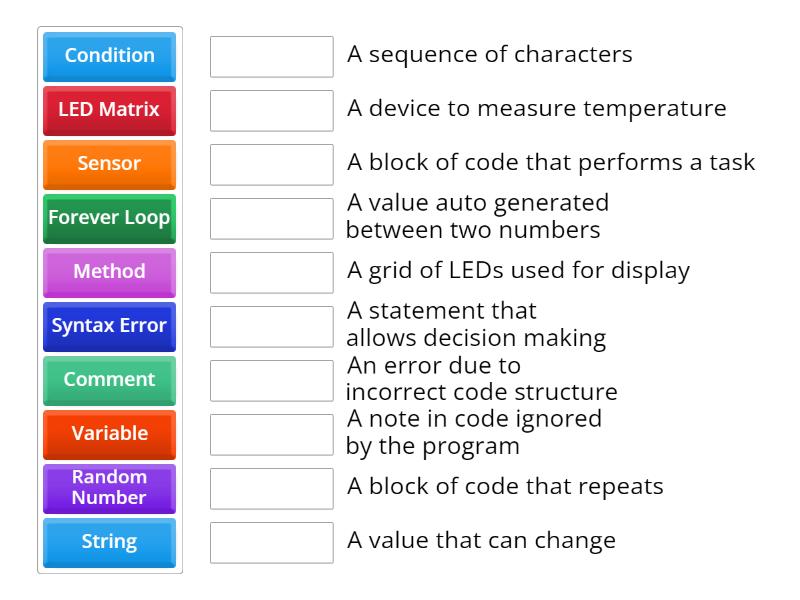800x600 pixels.
Task: Choose box for 'A value auto generated between two numbers'
Action: pyautogui.click(x=271, y=218)
